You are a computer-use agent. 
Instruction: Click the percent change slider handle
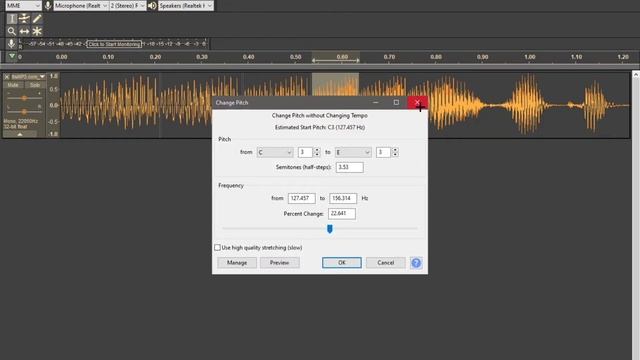(x=330, y=229)
